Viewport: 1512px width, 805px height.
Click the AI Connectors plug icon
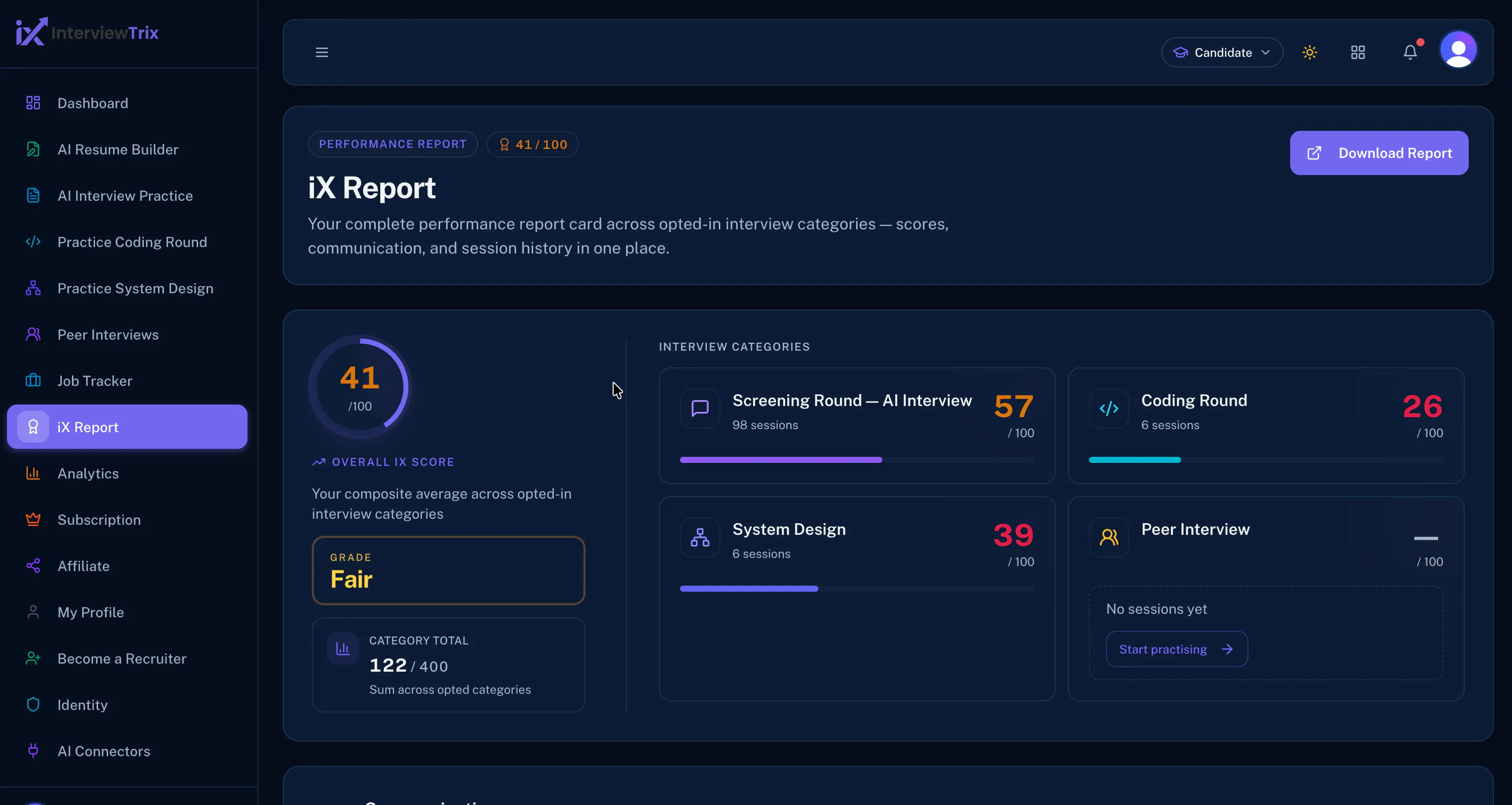point(33,751)
